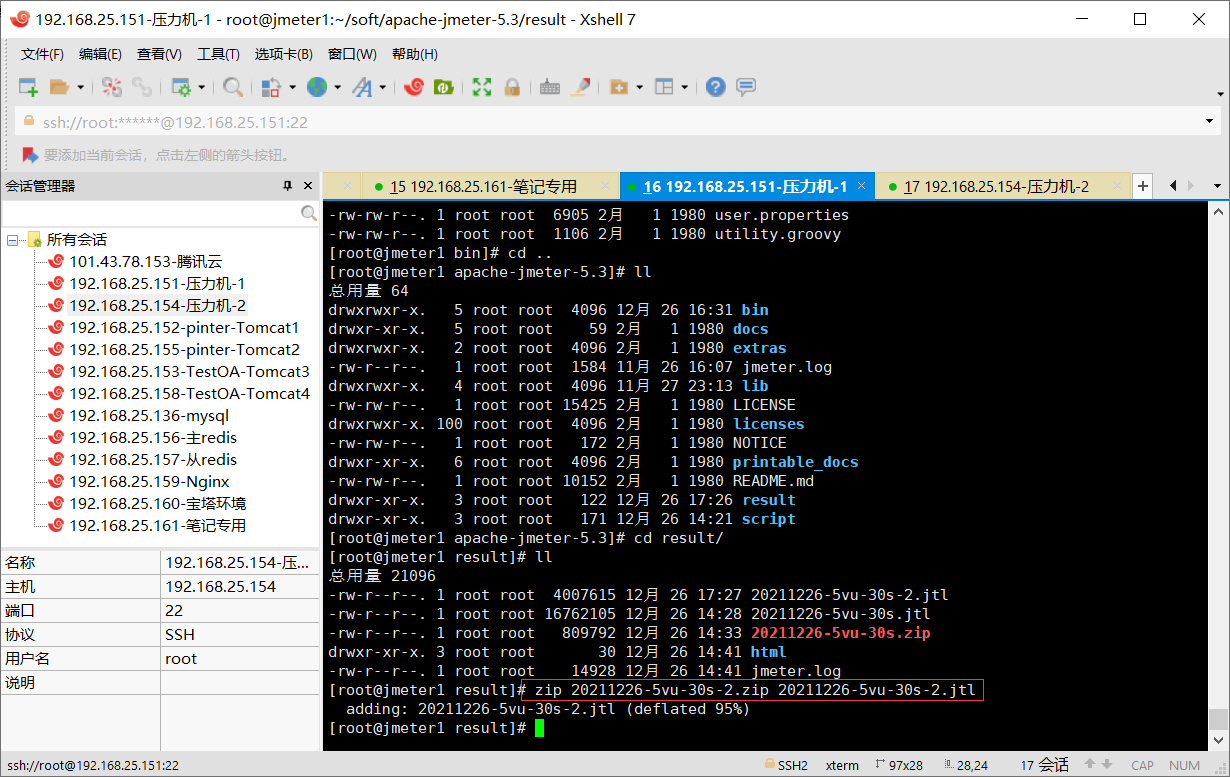The width and height of the screenshot is (1230, 777).
Task: Click the greyed Reconnect chain icon
Action: pyautogui.click(x=143, y=88)
